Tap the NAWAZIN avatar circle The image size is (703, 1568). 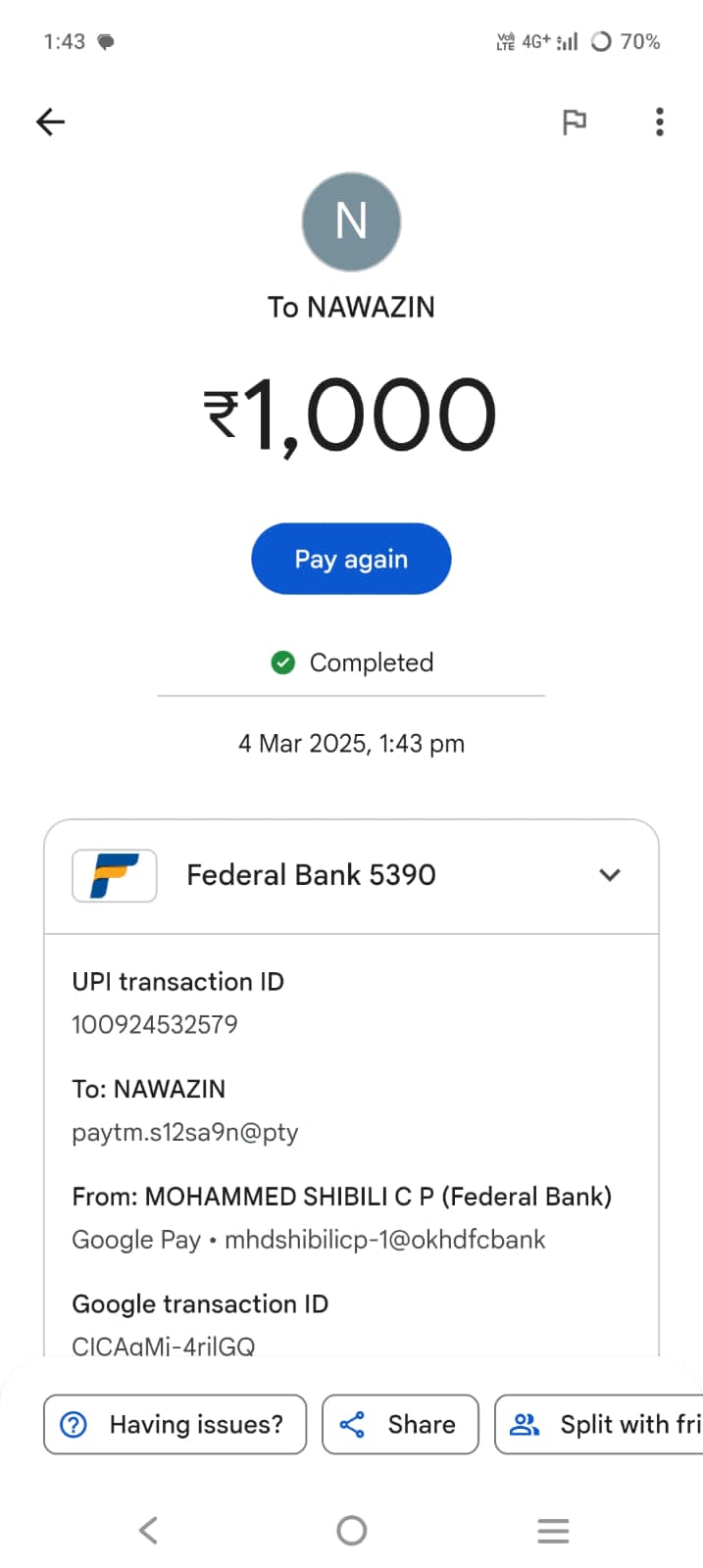351,221
